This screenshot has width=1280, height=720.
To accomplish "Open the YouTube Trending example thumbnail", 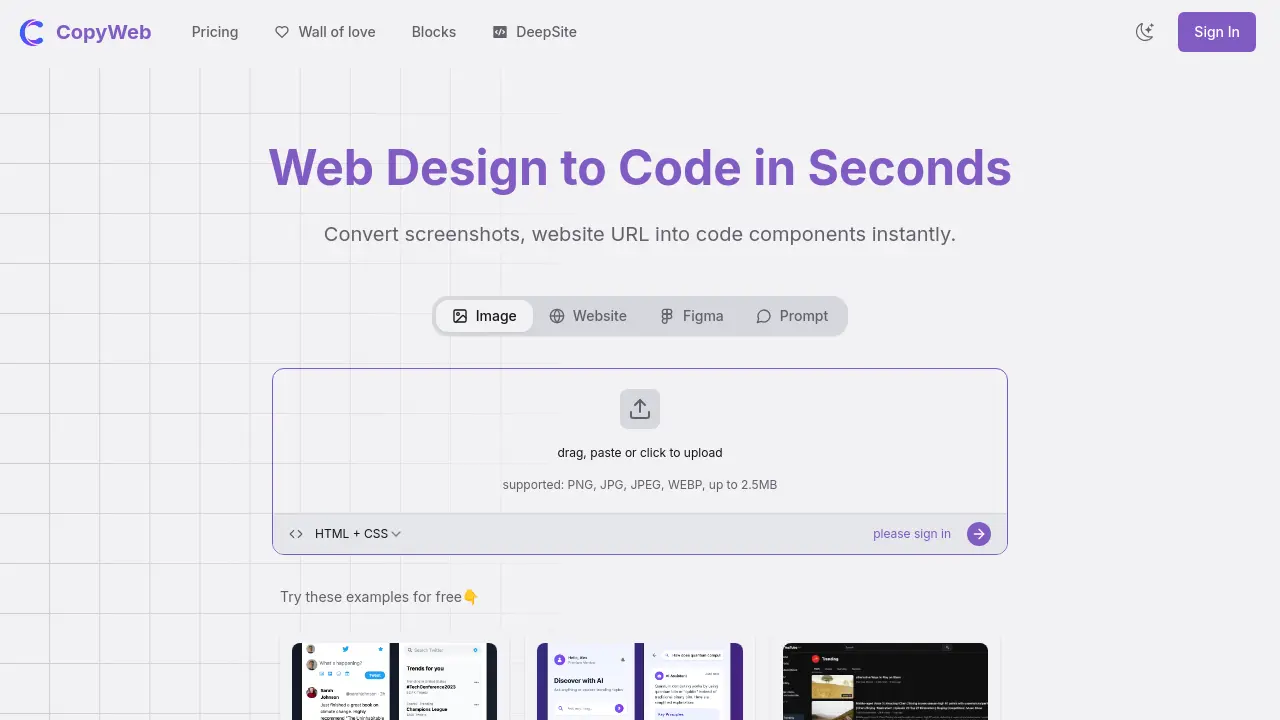I will click(x=885, y=681).
